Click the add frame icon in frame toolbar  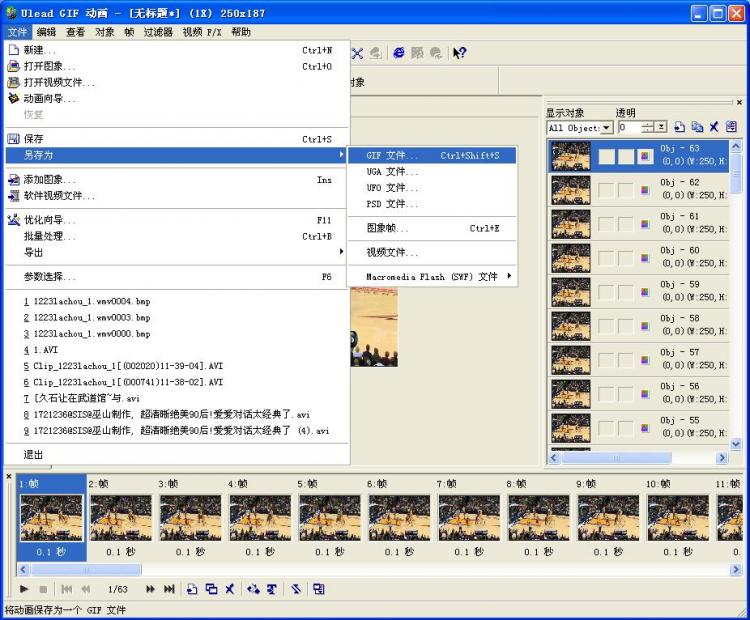point(192,589)
